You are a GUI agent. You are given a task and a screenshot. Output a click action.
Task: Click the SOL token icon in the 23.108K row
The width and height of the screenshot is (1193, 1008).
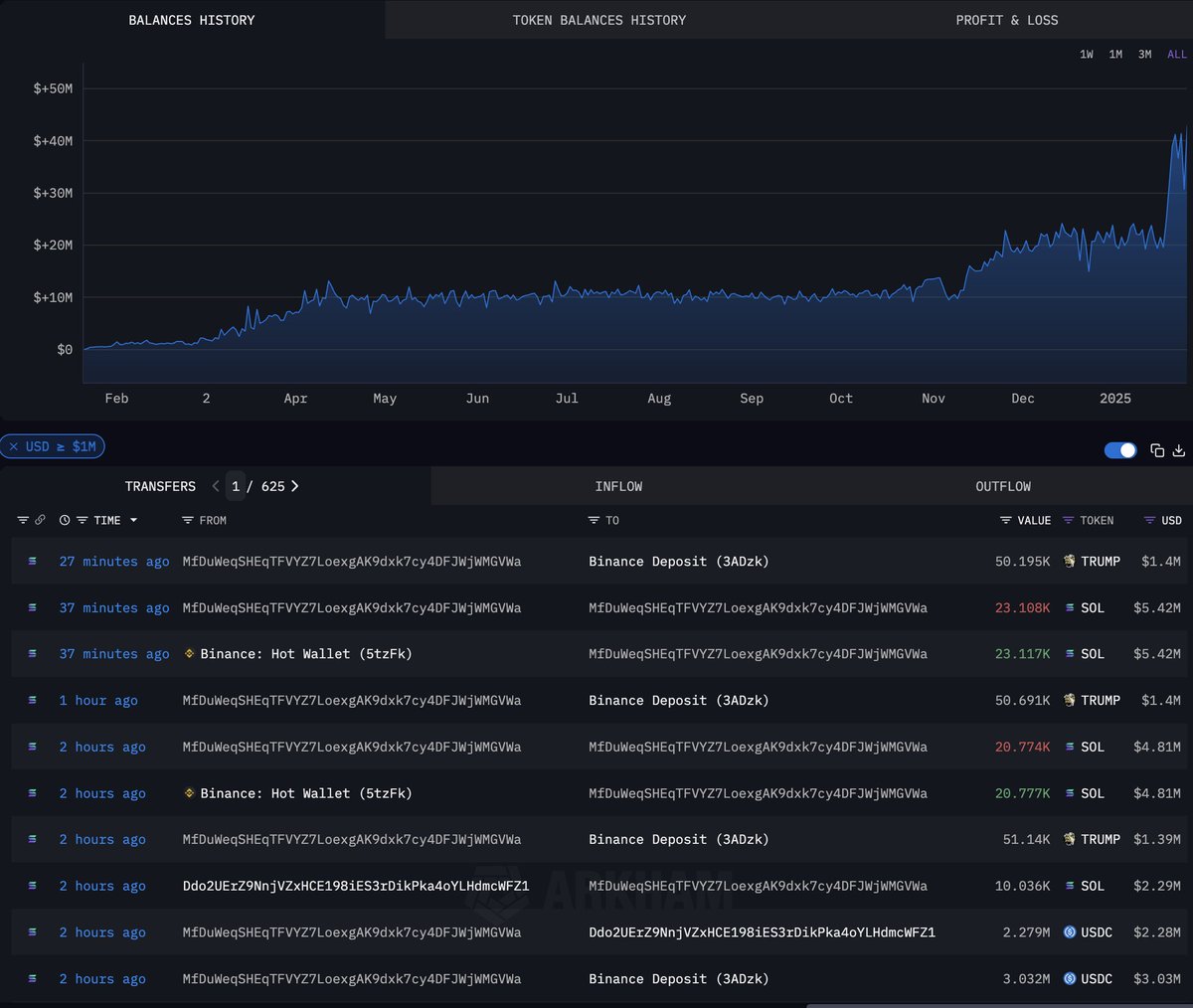click(x=1070, y=607)
